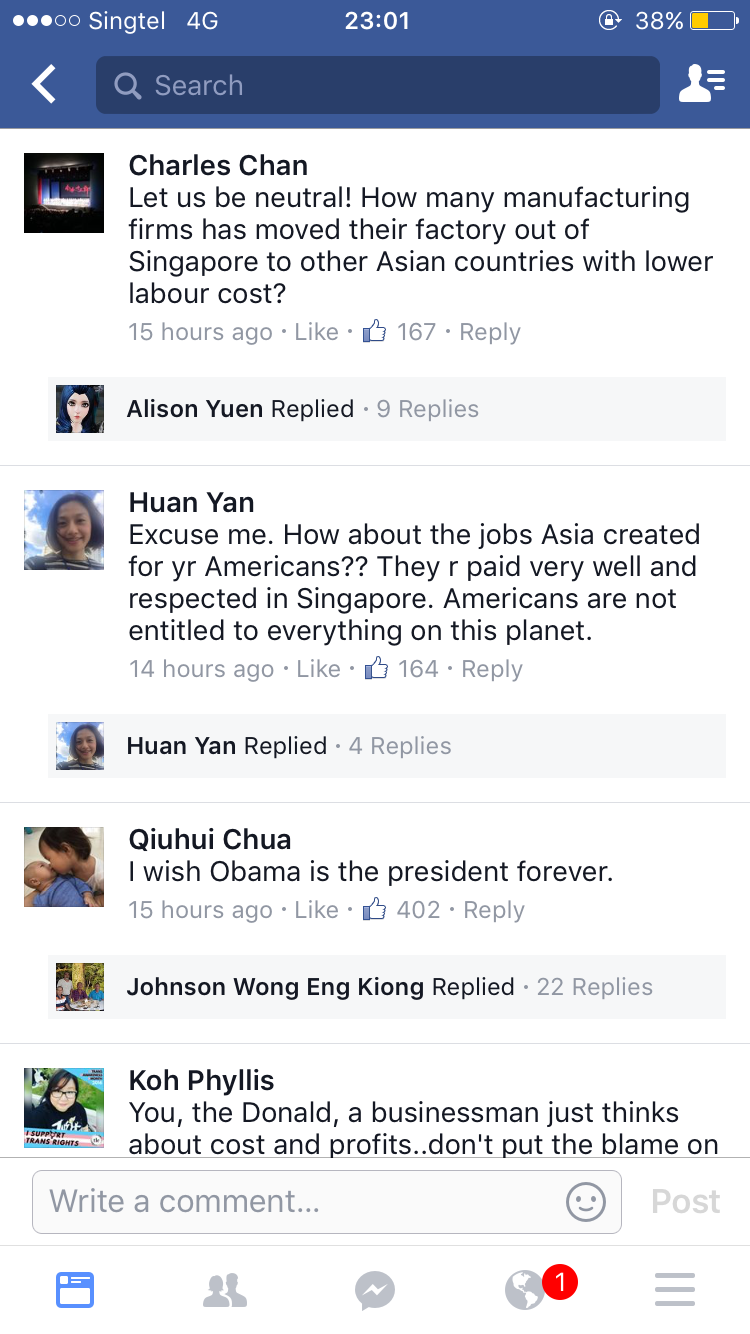Image resolution: width=750 pixels, height=1334 pixels.
Task: Like Huan Yan's comment
Action: [318, 669]
